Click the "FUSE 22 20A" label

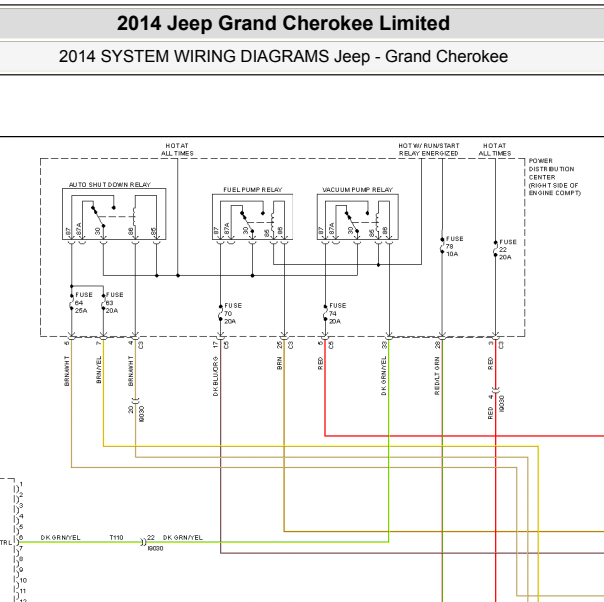pos(508,250)
